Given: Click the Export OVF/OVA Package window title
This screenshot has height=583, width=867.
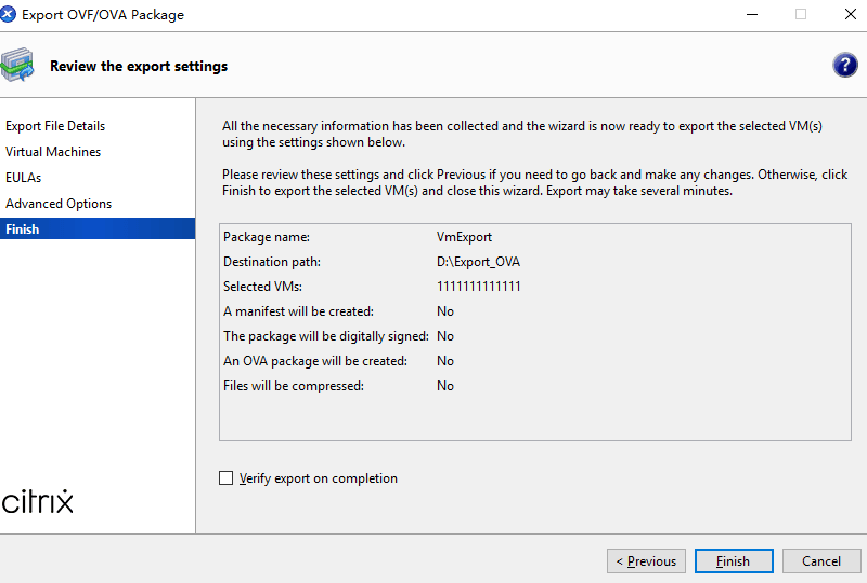Looking at the screenshot, I should [103, 15].
